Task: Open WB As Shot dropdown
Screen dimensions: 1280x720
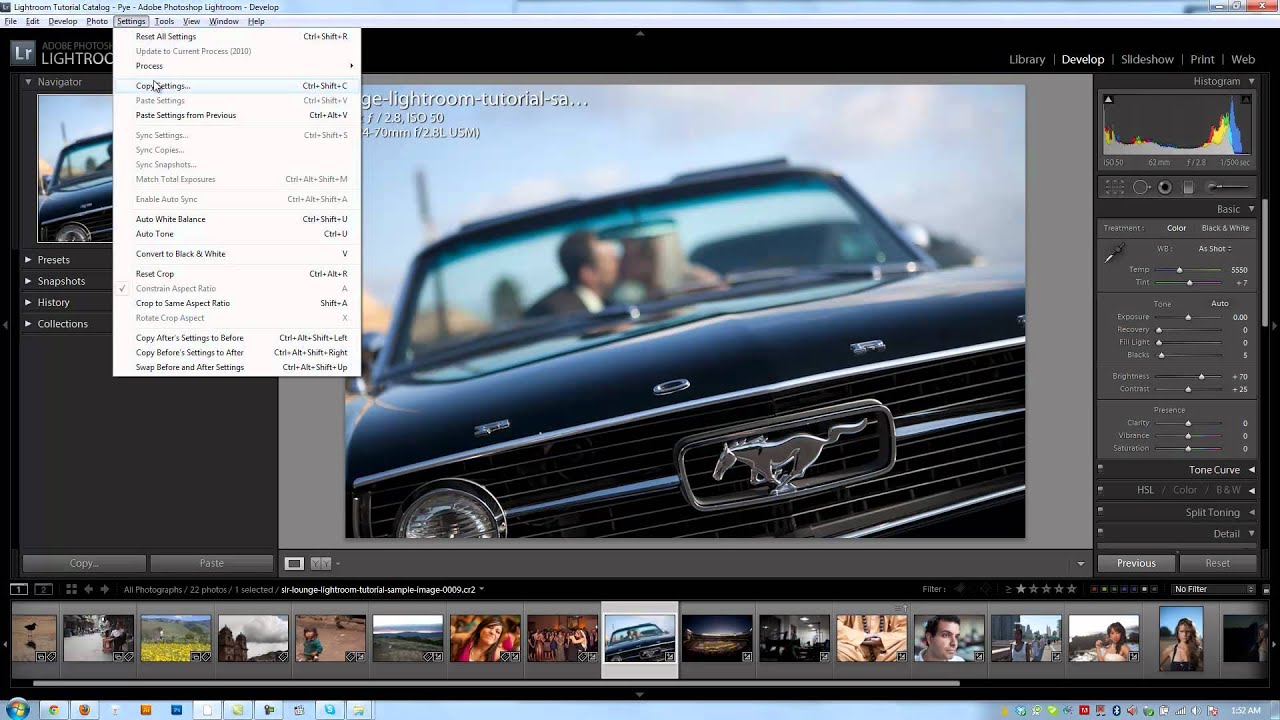Action: tap(1215, 249)
